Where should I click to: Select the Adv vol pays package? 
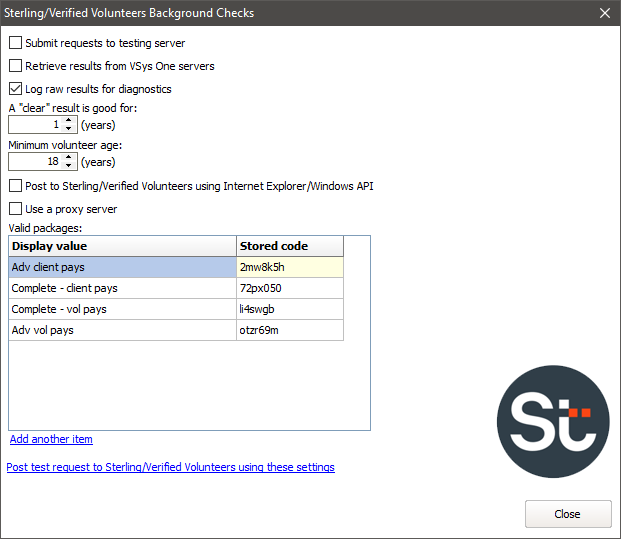[x=122, y=330]
